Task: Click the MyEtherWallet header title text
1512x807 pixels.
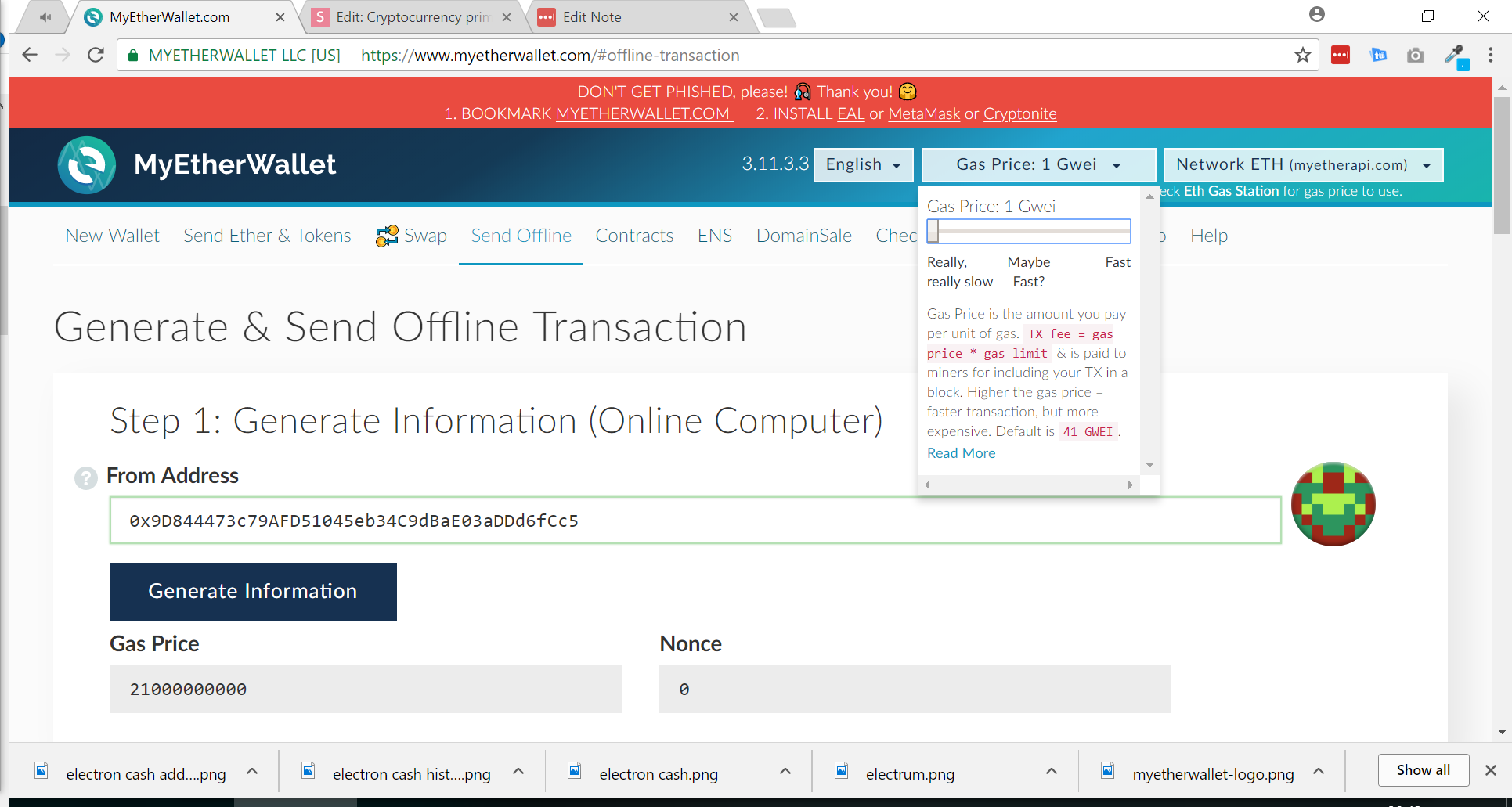Action: (235, 164)
